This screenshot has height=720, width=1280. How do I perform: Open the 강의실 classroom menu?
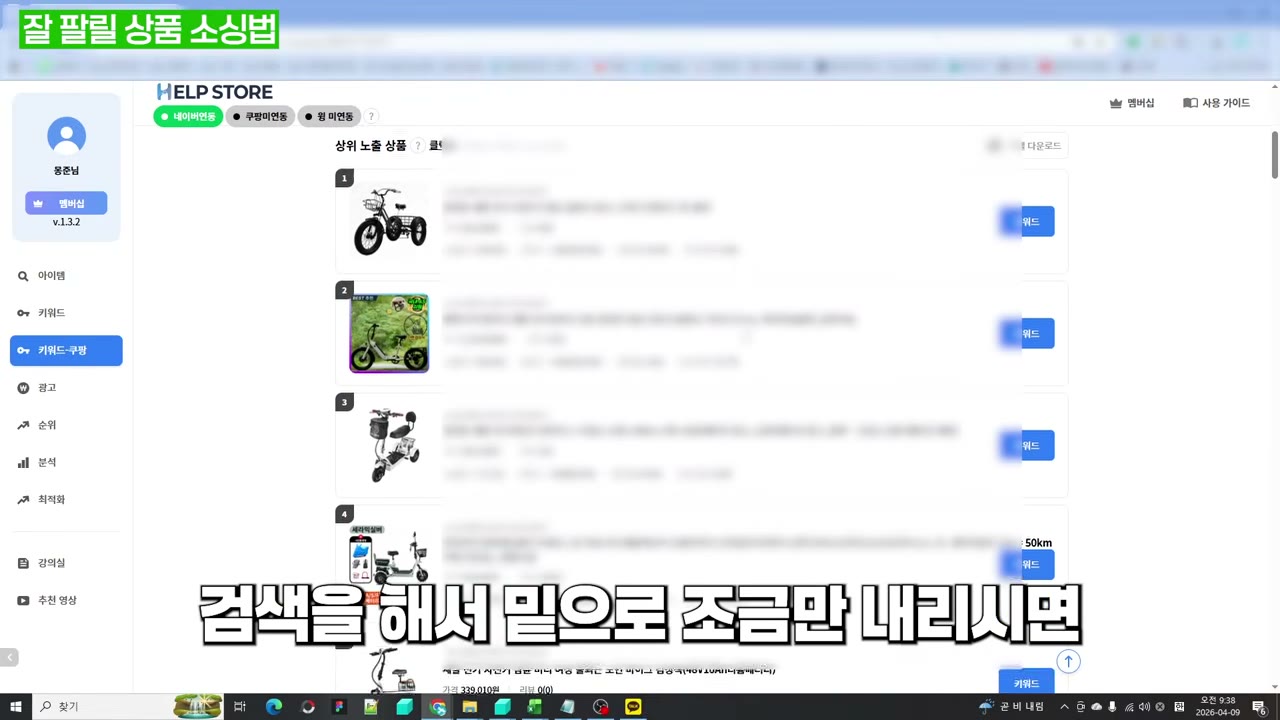[x=66, y=563]
